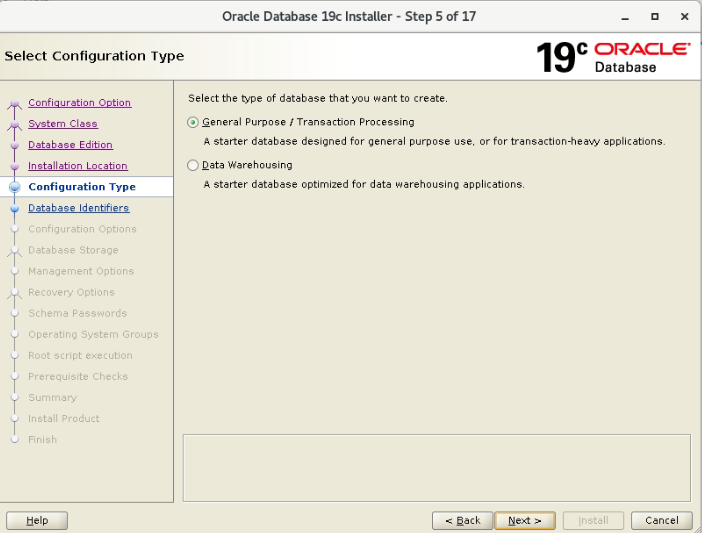Select Data Warehousing radio button

[193, 165]
